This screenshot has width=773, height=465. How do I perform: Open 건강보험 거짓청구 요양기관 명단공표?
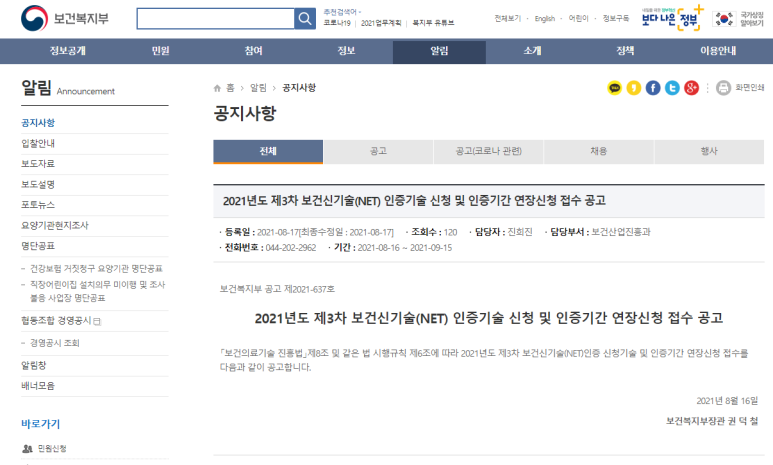click(96, 269)
